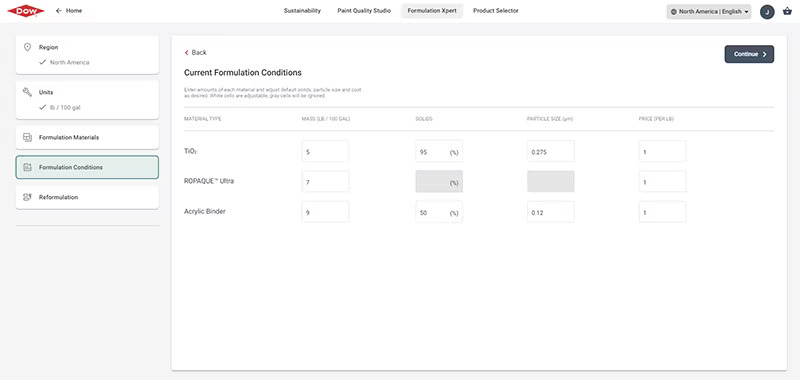Open the Reformulation step

coord(87,197)
